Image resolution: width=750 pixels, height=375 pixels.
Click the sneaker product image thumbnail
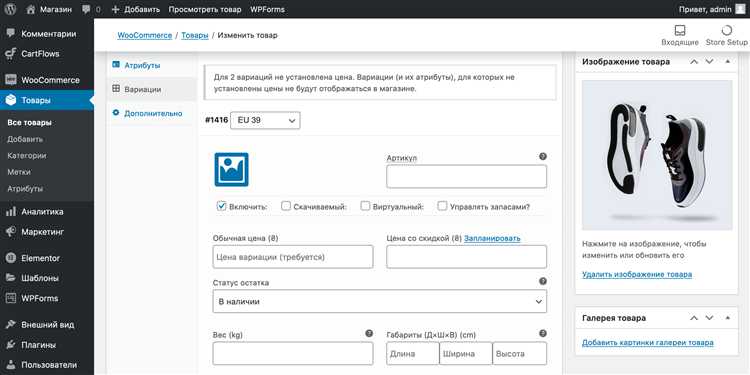[657, 155]
